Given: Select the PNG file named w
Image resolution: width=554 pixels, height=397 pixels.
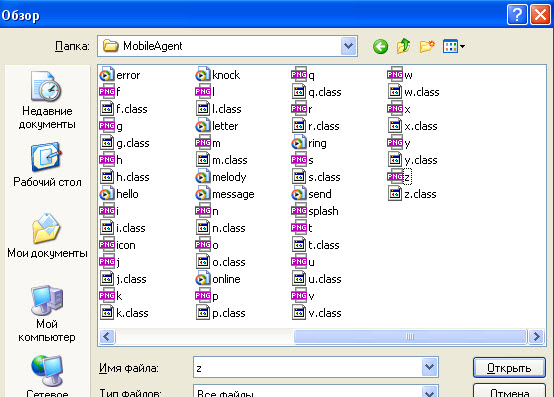Looking at the screenshot, I should (x=400, y=75).
